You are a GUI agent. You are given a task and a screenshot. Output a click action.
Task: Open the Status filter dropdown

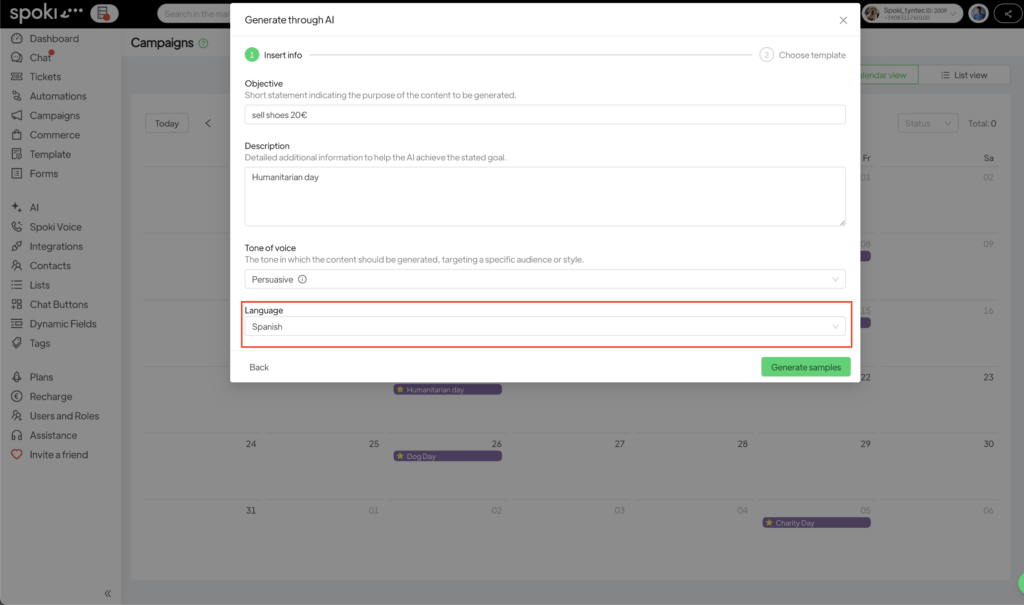(928, 123)
